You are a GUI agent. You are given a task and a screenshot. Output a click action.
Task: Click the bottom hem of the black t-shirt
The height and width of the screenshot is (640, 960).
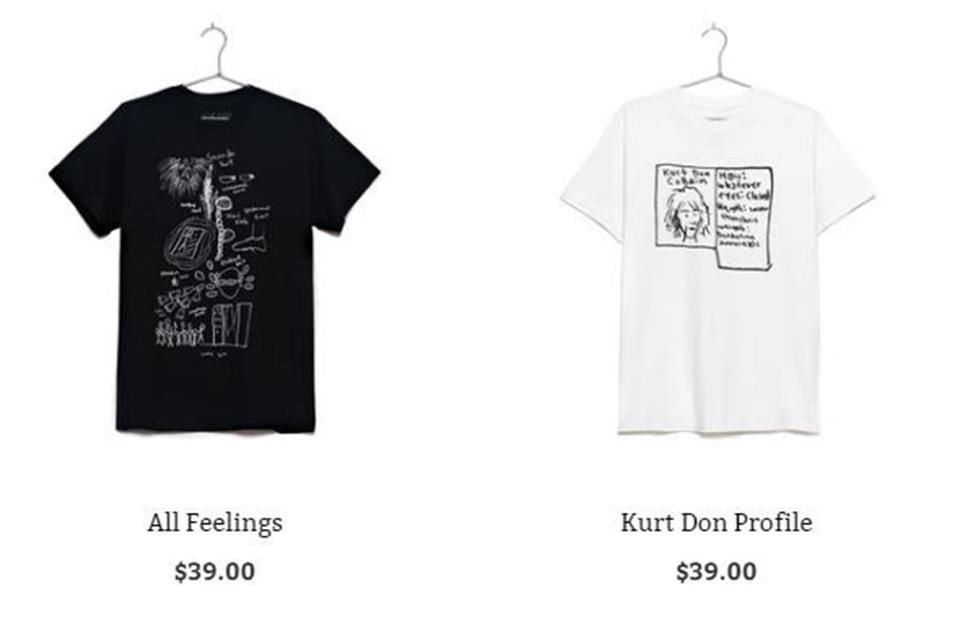[216, 426]
